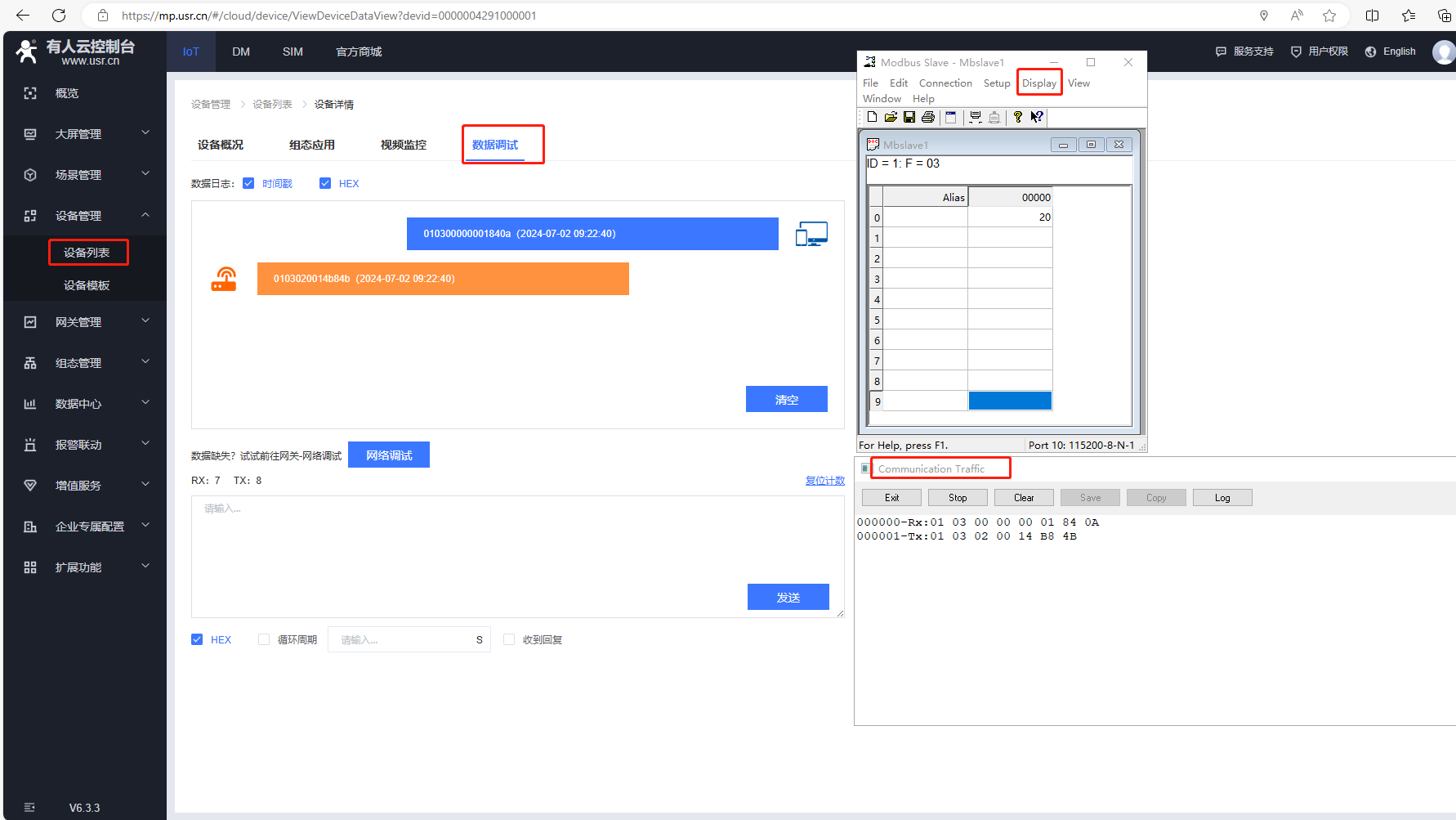Enable the 循环周期 checkbox

point(264,639)
